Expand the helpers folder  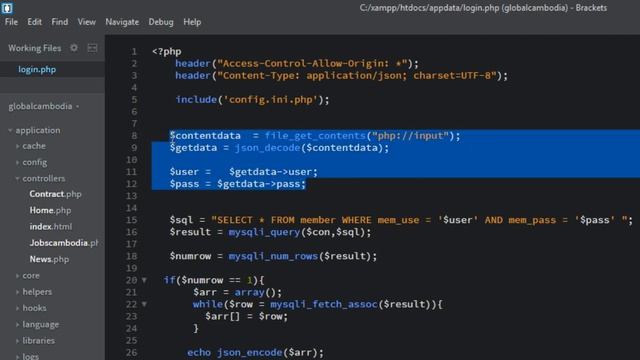18,292
